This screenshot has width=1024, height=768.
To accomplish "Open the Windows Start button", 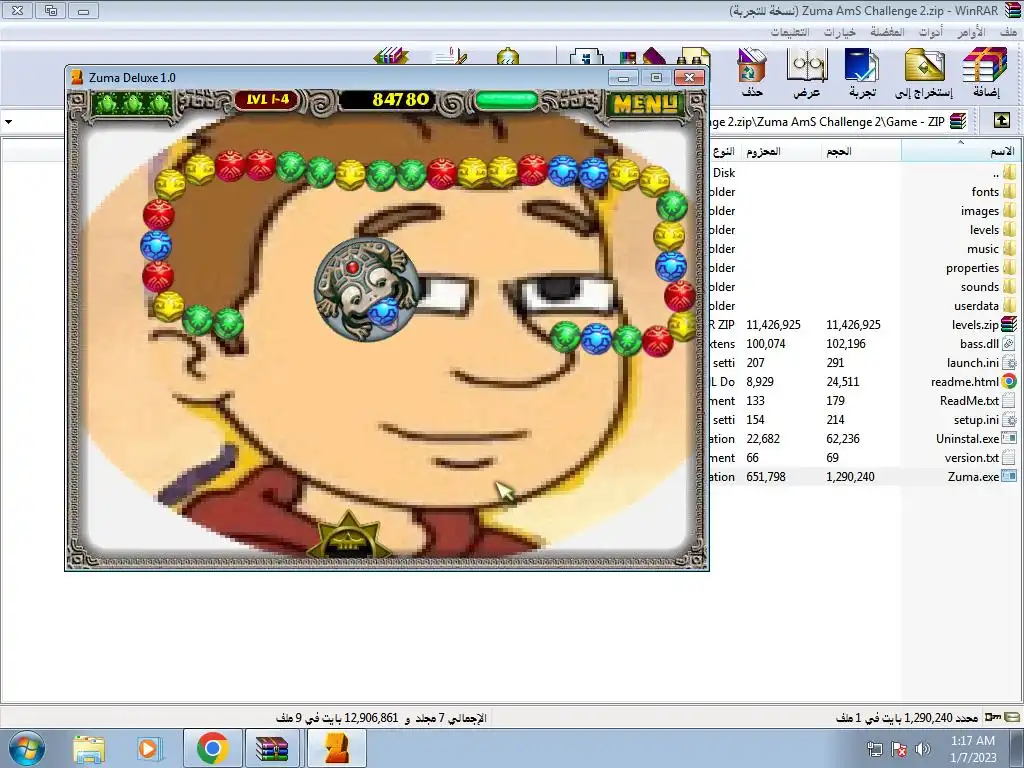I will point(26,748).
